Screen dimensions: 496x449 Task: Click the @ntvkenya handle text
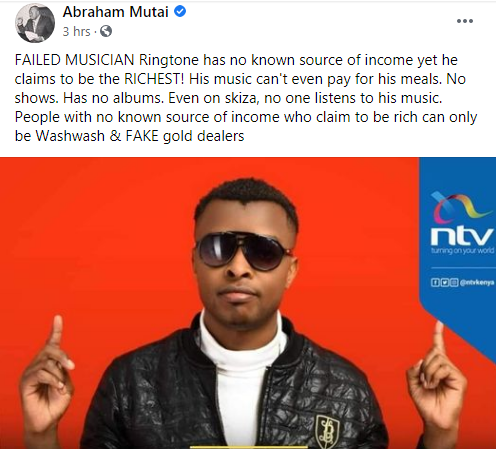477,283
